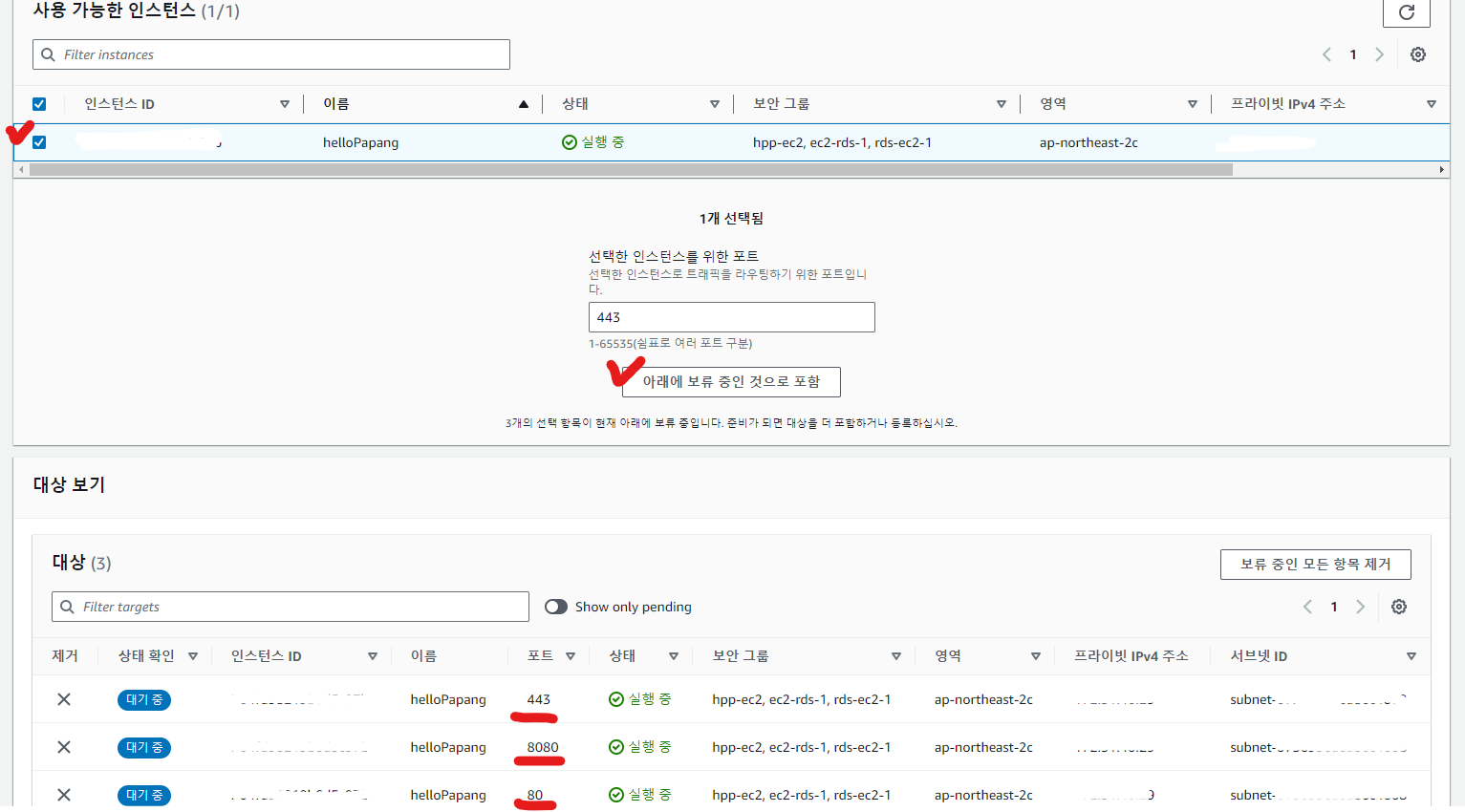Remove the port 8080 target row
The width and height of the screenshot is (1465, 812).
point(64,747)
